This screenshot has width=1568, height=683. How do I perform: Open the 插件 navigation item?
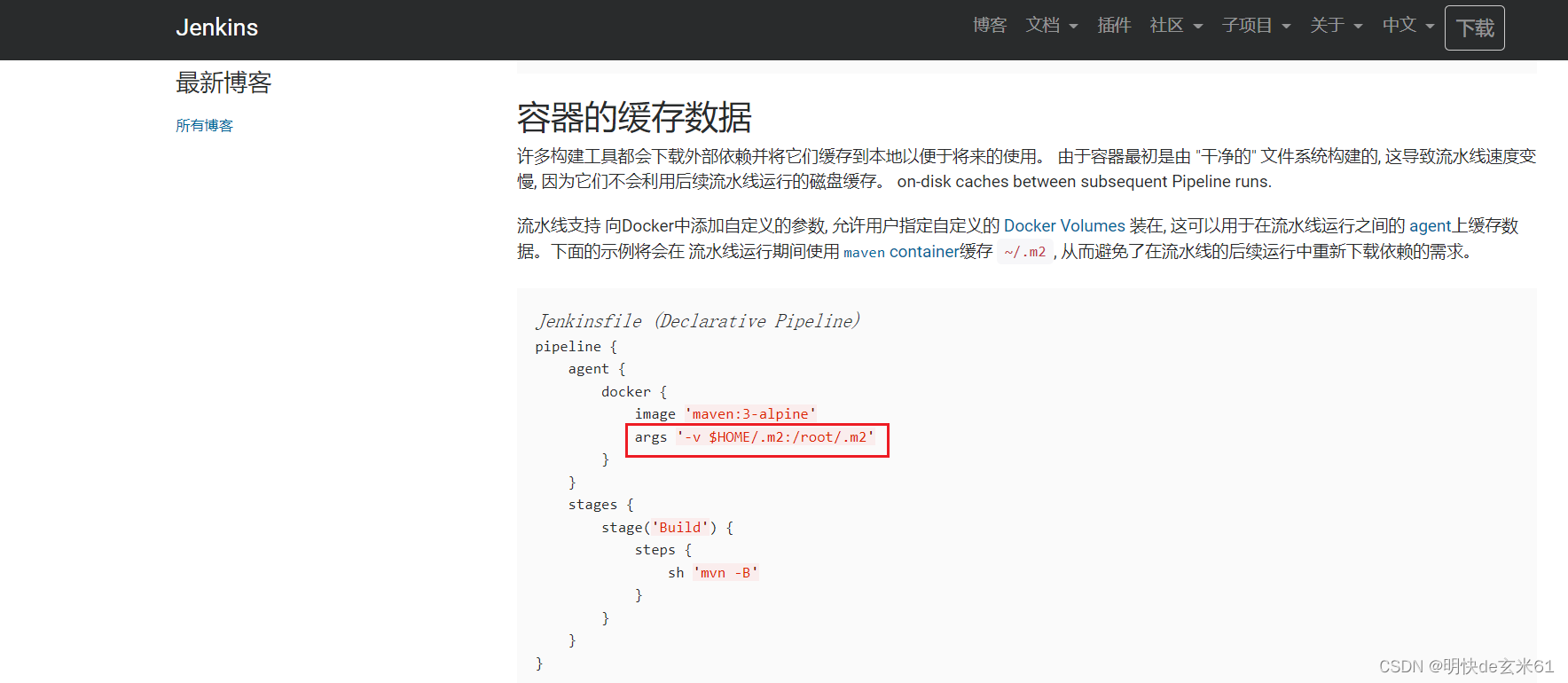(x=1114, y=26)
